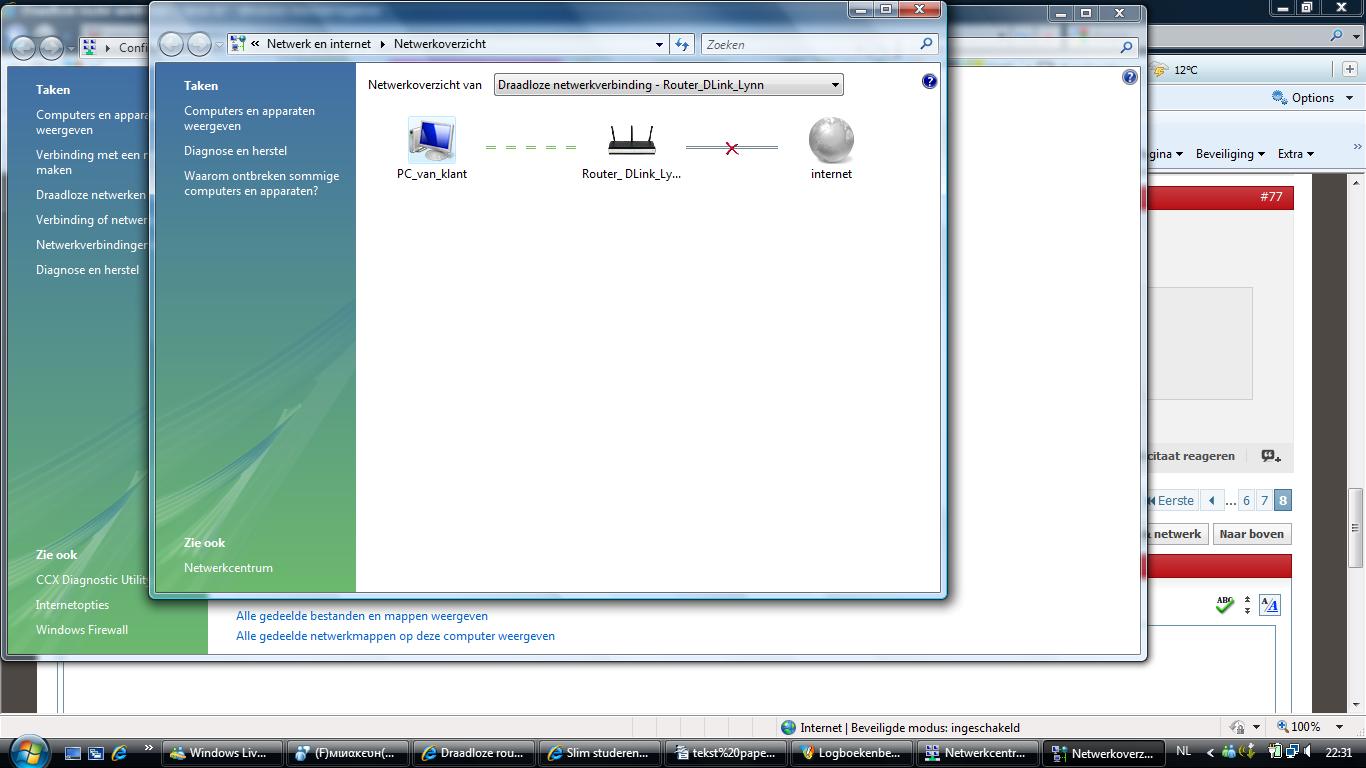1366x768 pixels.
Task: Expand the address bar history dropdown
Action: point(659,44)
